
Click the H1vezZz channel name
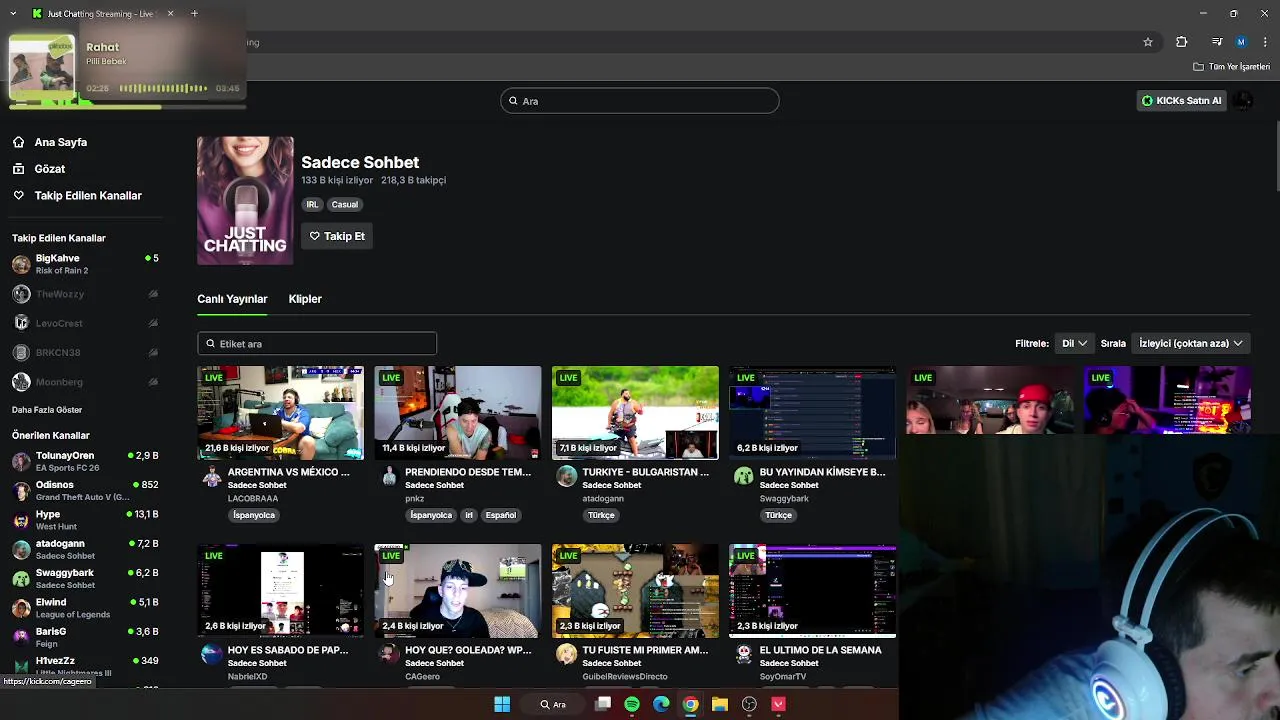(55, 661)
